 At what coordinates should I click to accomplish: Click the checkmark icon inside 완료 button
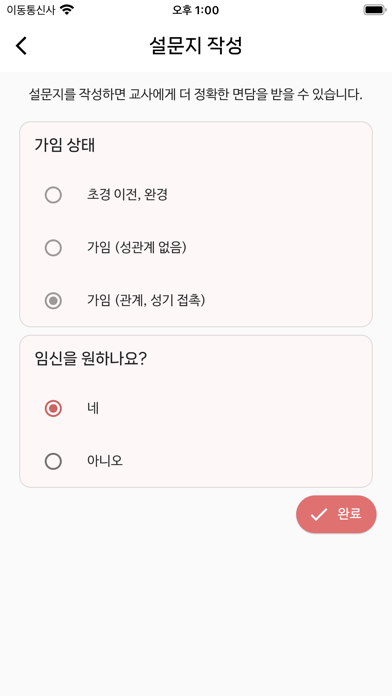(318, 514)
